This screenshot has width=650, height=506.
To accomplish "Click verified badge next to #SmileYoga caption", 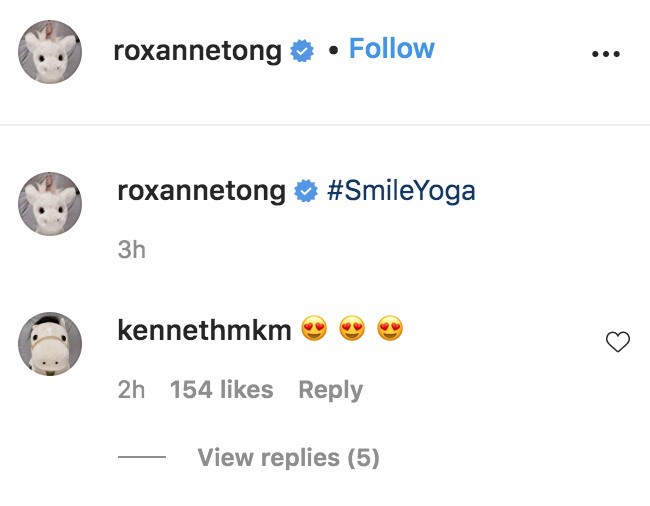I will (x=306, y=191).
